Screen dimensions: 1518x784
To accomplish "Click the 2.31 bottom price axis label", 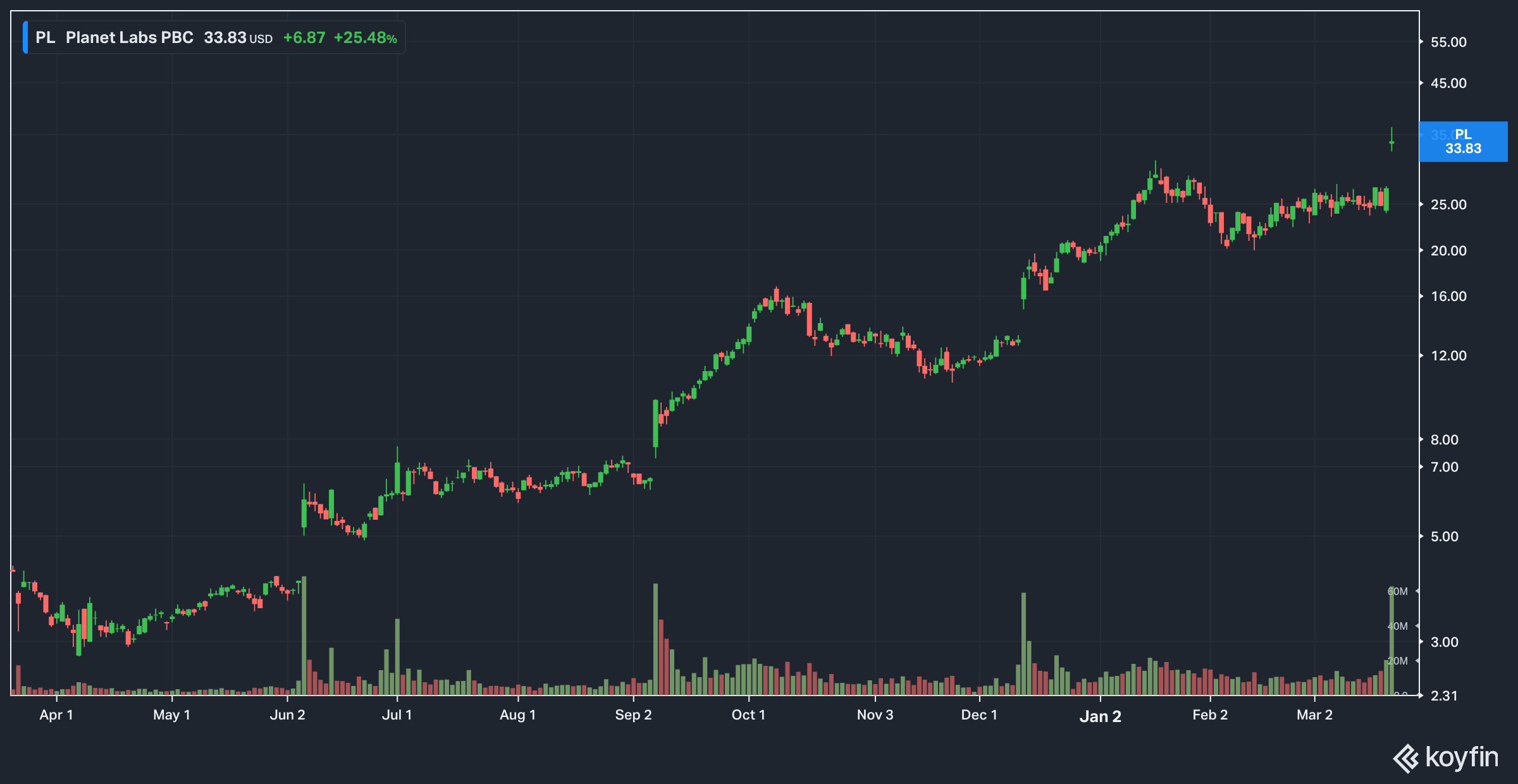I will 1444,696.
